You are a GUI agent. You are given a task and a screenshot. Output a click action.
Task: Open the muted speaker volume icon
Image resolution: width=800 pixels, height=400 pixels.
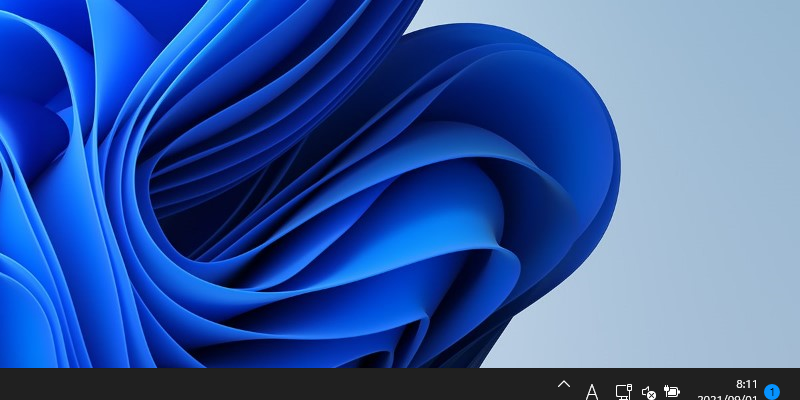click(x=648, y=392)
